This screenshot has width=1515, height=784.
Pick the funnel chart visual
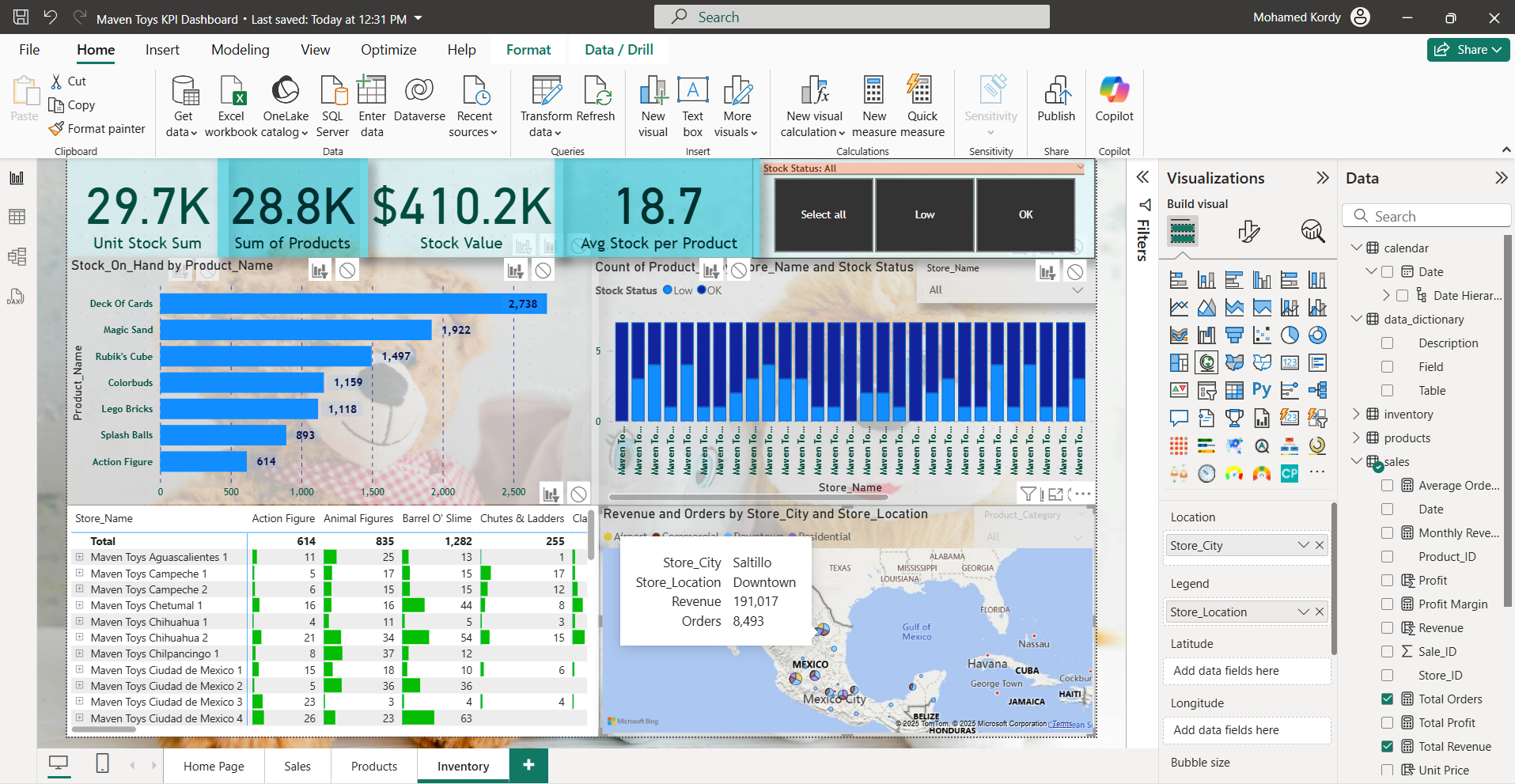[1234, 335]
